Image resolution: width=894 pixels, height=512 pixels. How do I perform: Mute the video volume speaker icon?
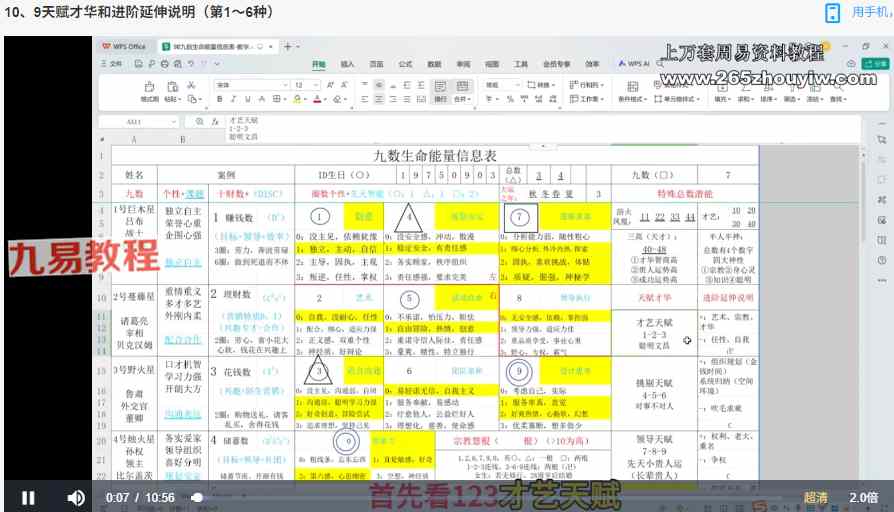click(x=76, y=497)
